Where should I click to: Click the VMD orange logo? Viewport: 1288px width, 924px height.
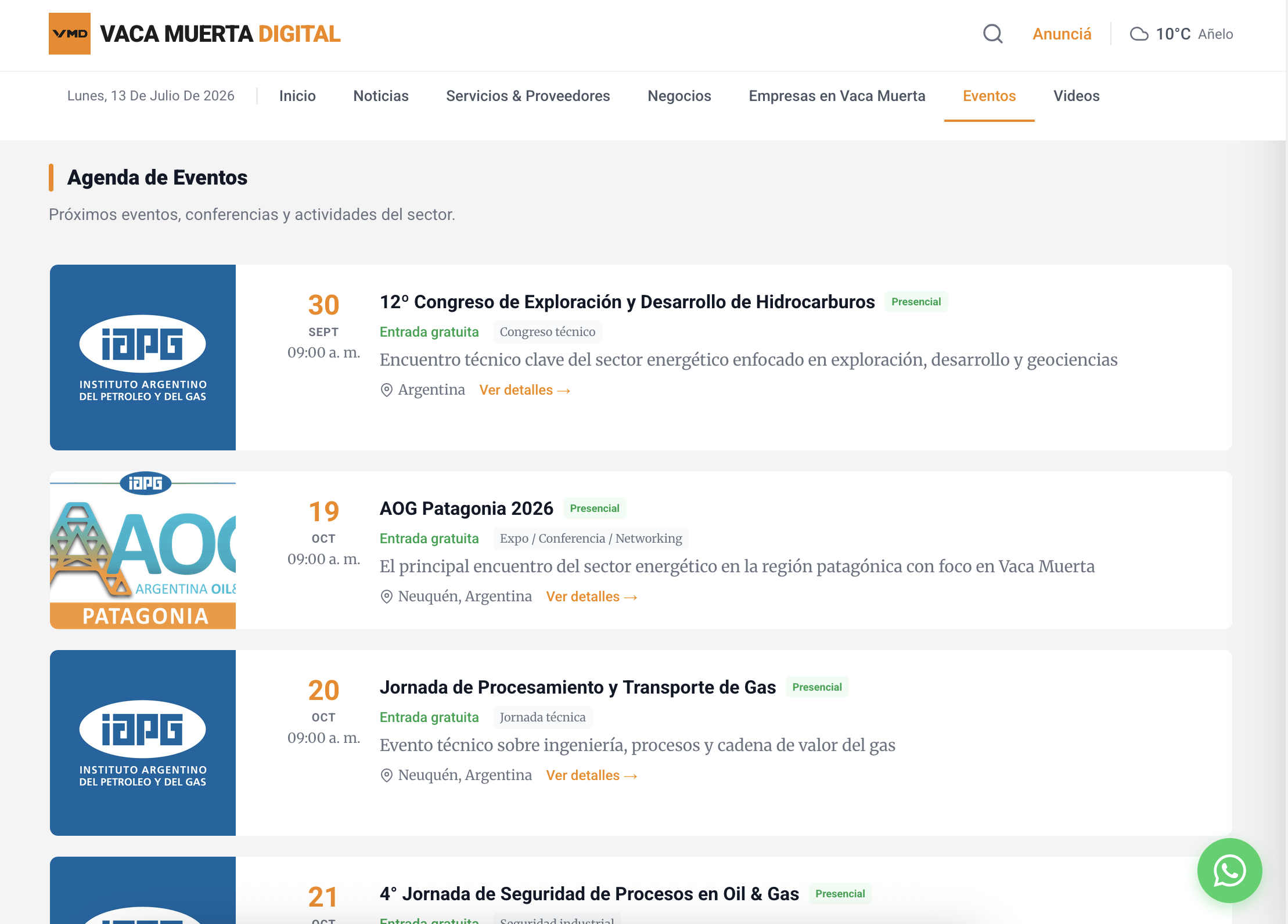click(x=70, y=34)
